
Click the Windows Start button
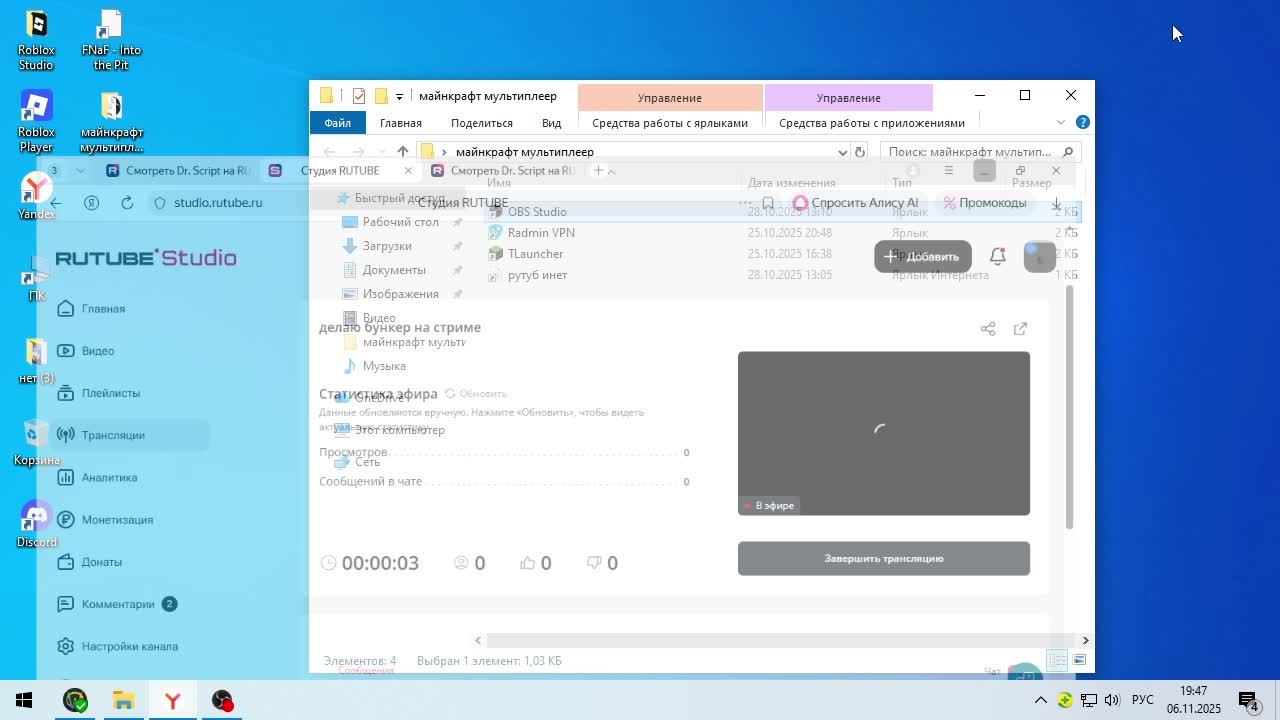(x=24, y=700)
